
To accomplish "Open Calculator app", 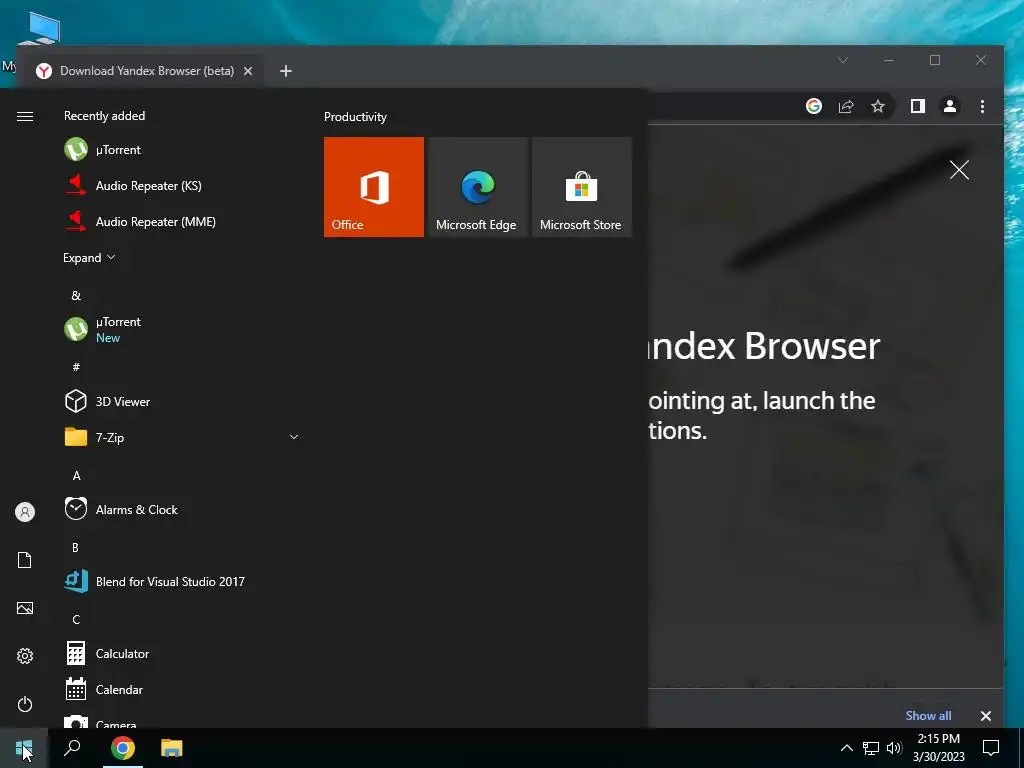I will [182, 653].
